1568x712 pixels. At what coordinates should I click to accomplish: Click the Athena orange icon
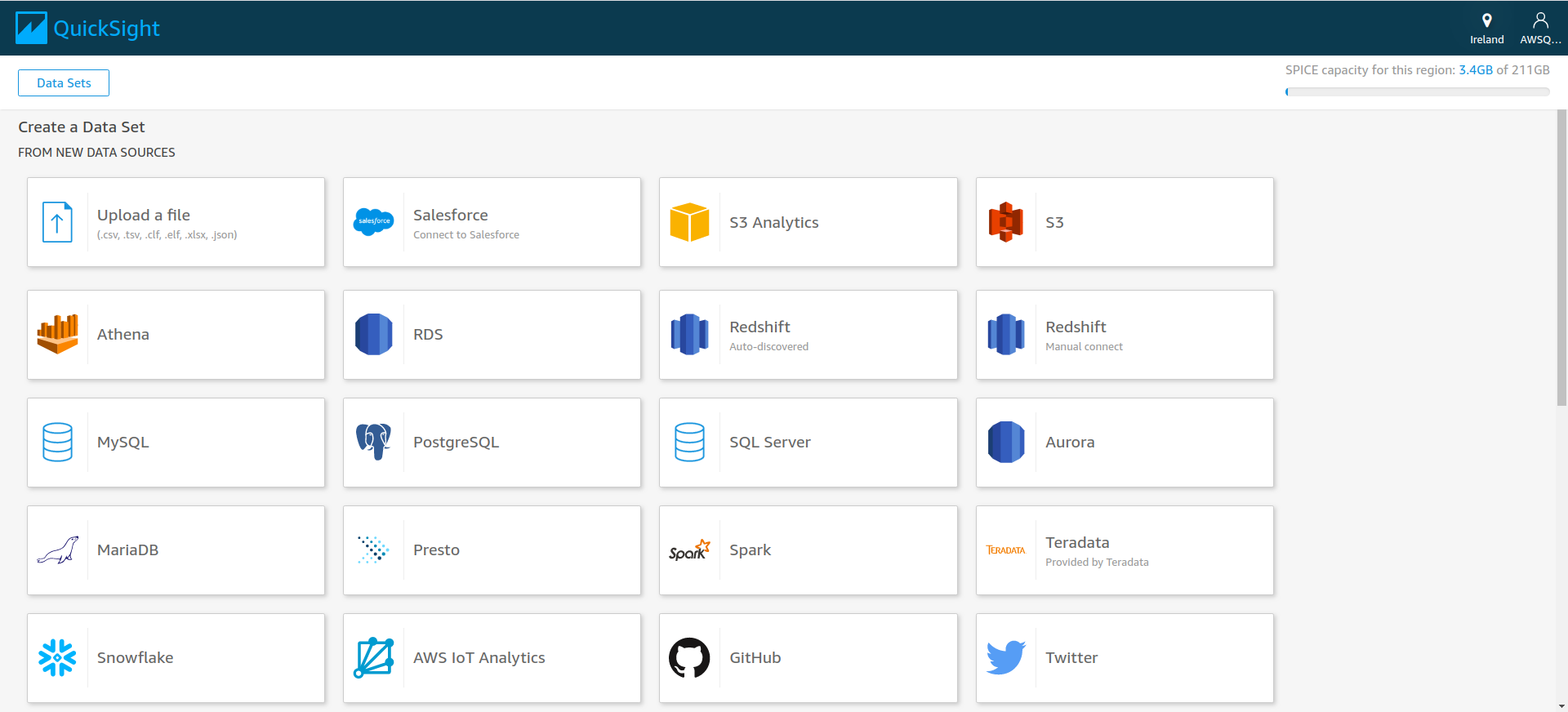(57, 334)
